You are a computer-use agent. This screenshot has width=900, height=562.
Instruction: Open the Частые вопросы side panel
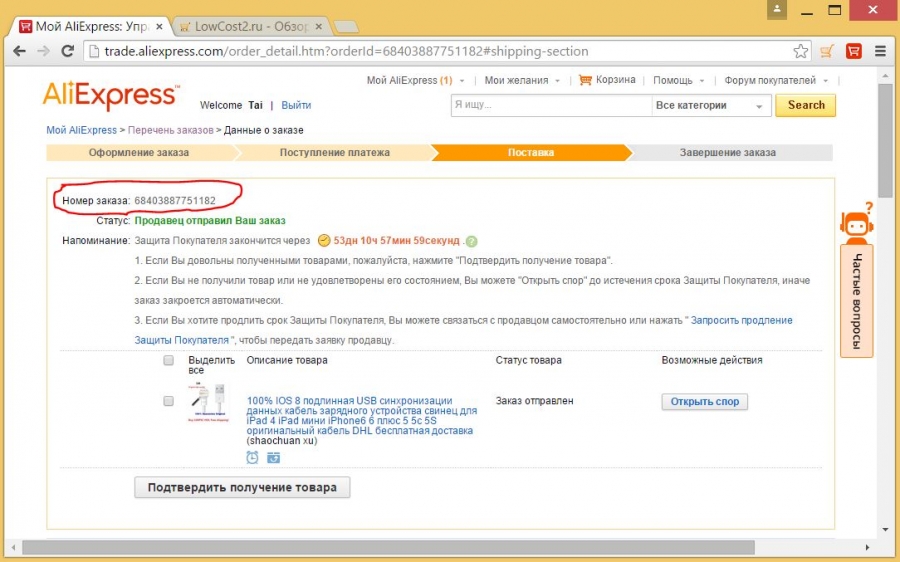[856, 301]
